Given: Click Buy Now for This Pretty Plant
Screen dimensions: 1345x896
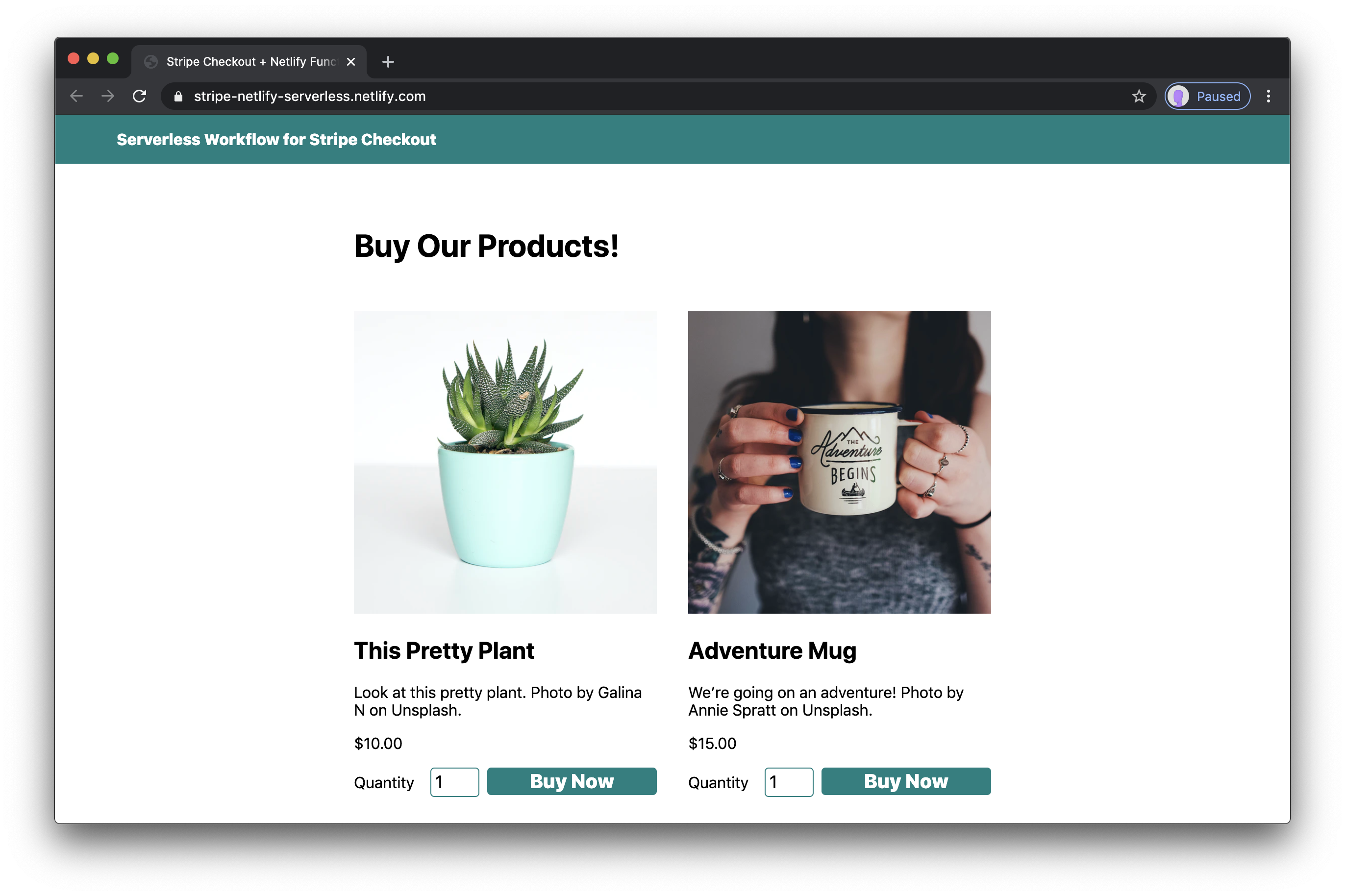Looking at the screenshot, I should 572,782.
